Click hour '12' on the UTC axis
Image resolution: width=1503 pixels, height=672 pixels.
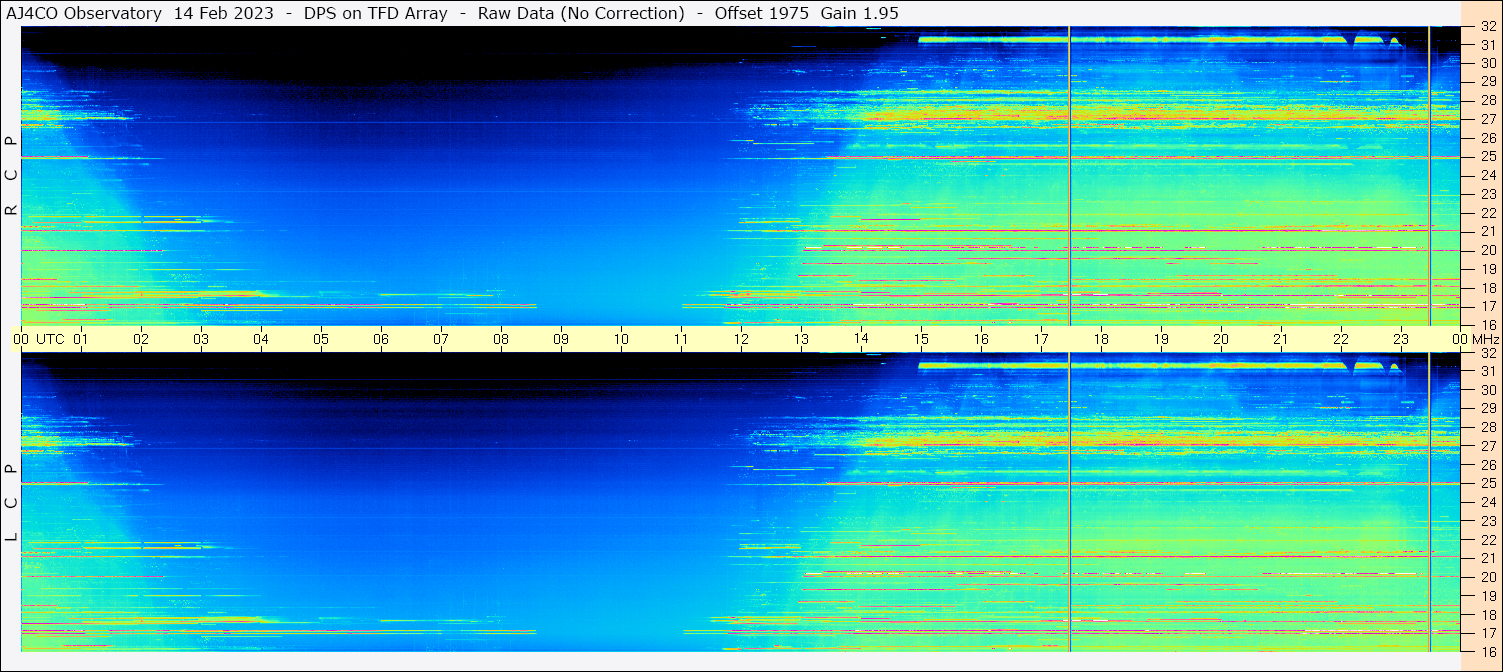pyautogui.click(x=741, y=339)
